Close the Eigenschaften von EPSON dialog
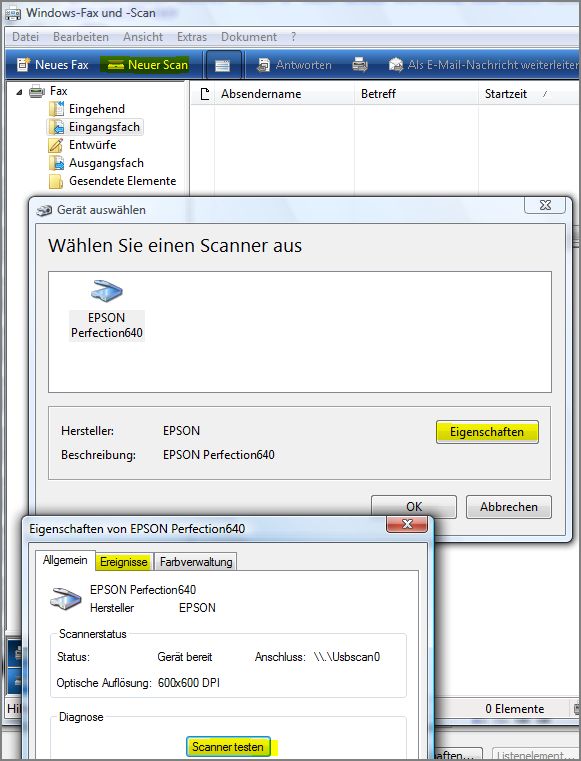Viewport: 581px width, 761px height. [x=407, y=524]
